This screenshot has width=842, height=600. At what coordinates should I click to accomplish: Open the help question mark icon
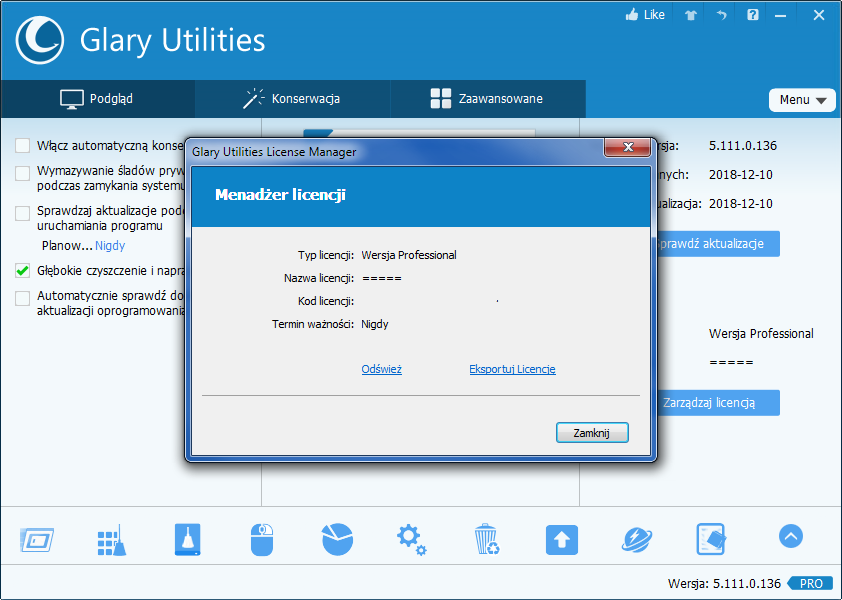point(753,15)
